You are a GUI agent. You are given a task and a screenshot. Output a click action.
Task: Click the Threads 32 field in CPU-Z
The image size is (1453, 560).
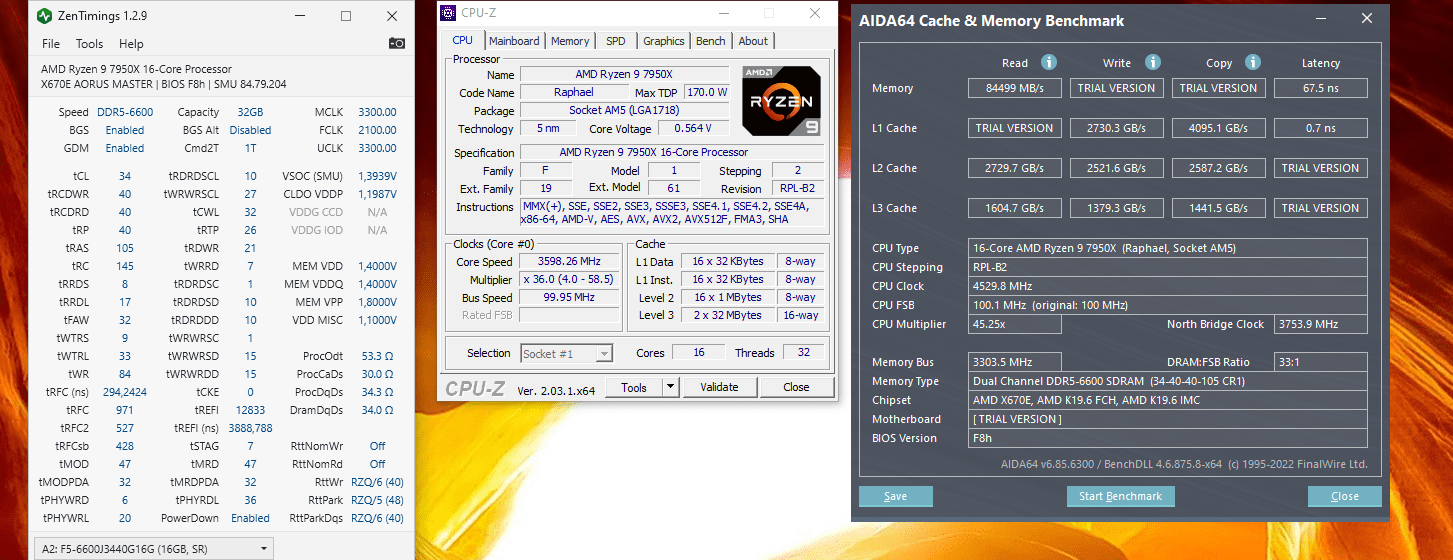coord(804,352)
